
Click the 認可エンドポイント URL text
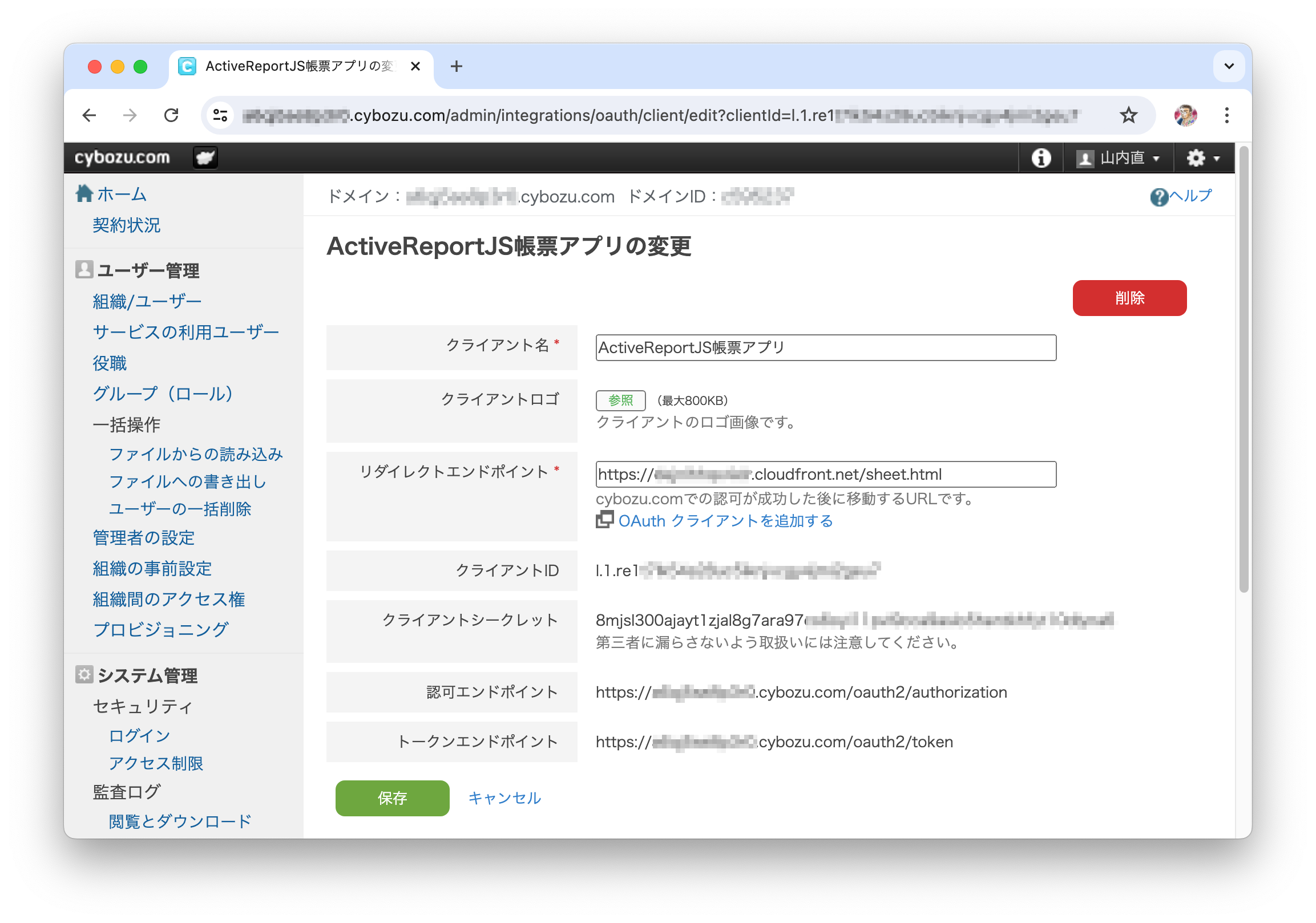click(801, 692)
